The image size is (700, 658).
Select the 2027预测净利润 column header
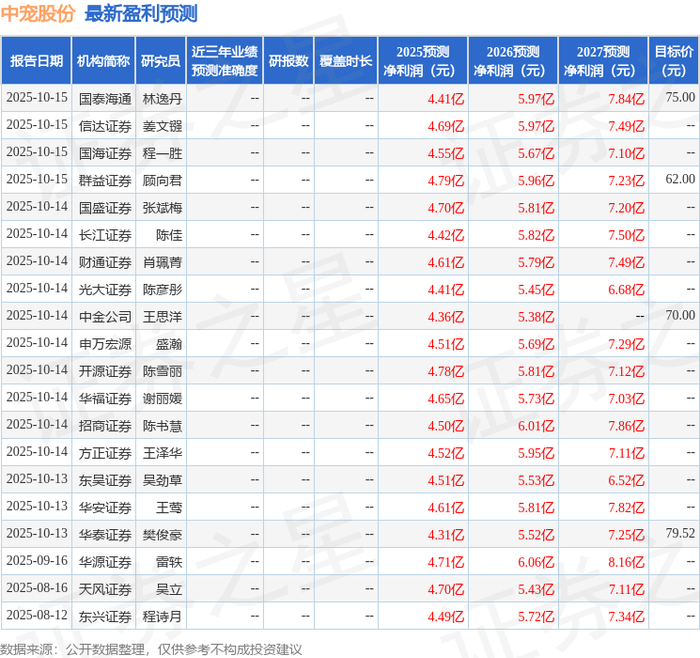[603, 61]
